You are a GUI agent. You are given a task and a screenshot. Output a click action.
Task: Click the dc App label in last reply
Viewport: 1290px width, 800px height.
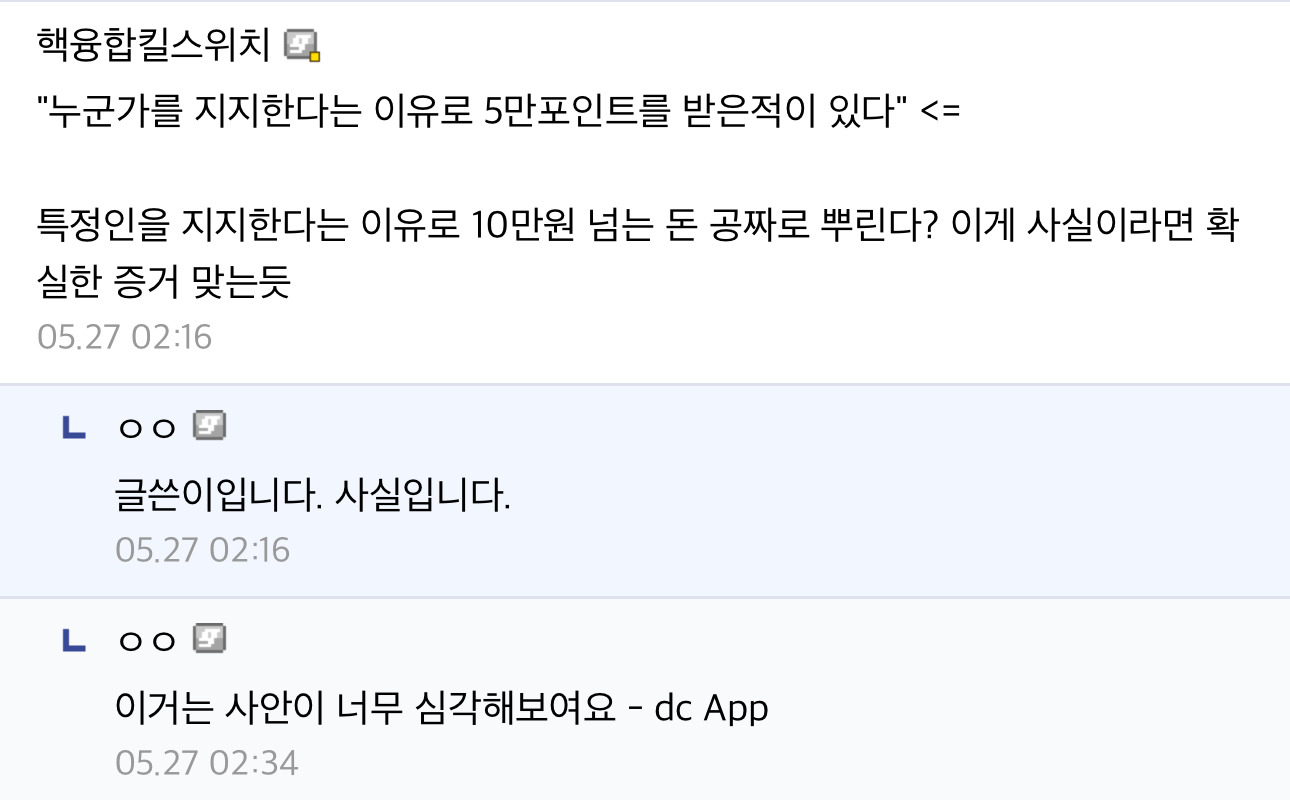click(711, 709)
